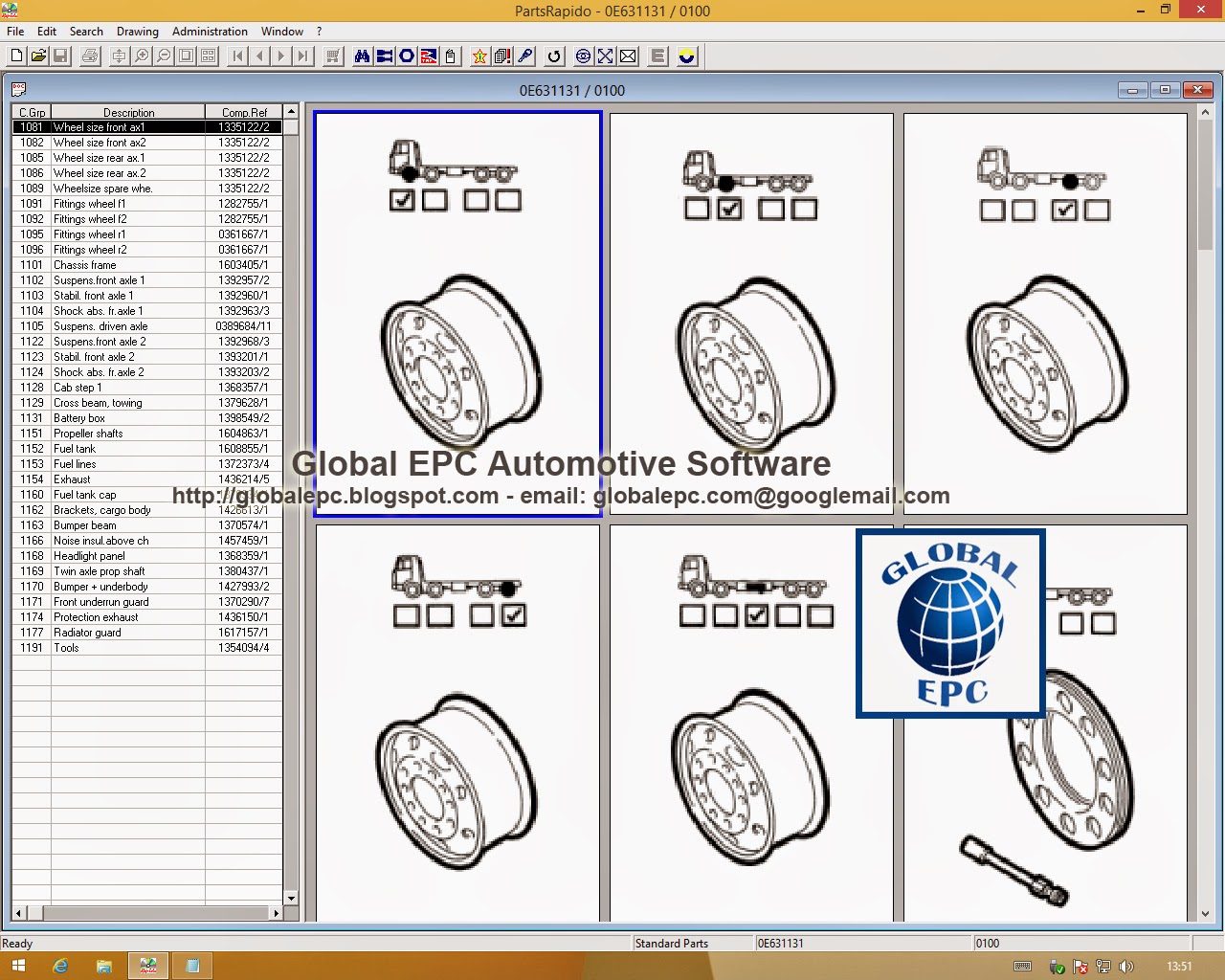Viewport: 1225px width, 980px height.
Task: Select the bottom-left rear axle wheel thumbnail
Action: point(457,724)
